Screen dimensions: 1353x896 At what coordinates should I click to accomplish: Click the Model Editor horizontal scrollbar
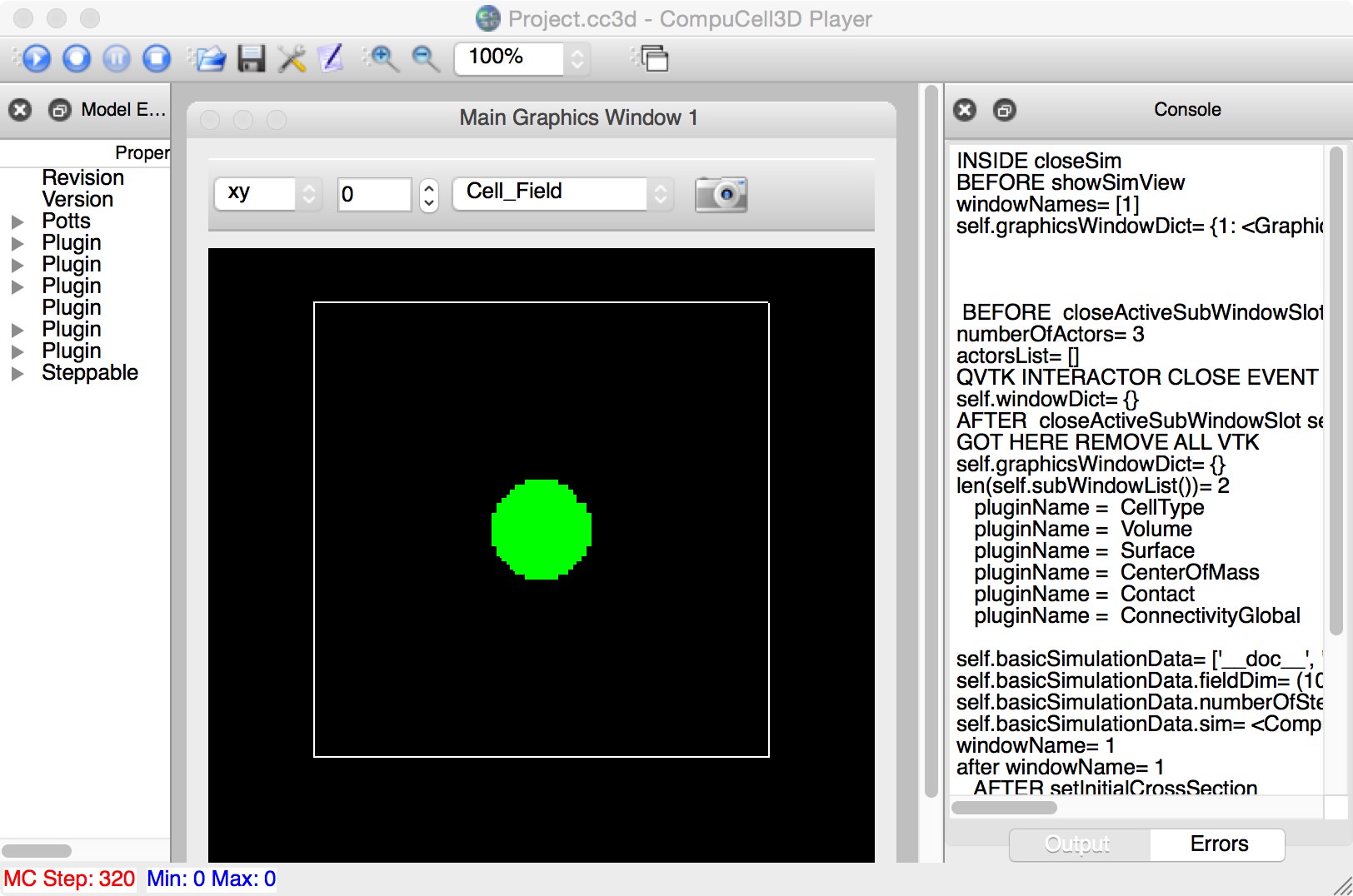coord(37,851)
